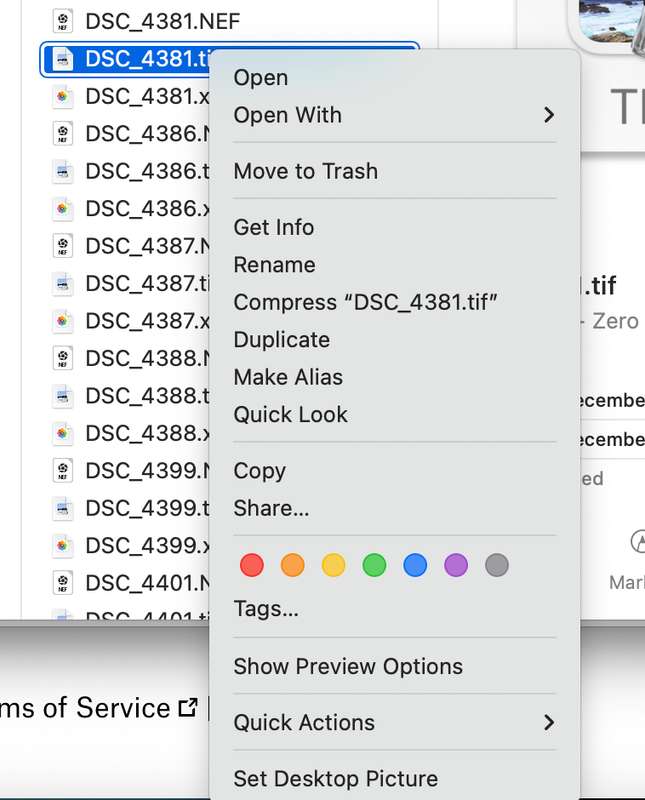Open the Terms of Service link

point(85,708)
